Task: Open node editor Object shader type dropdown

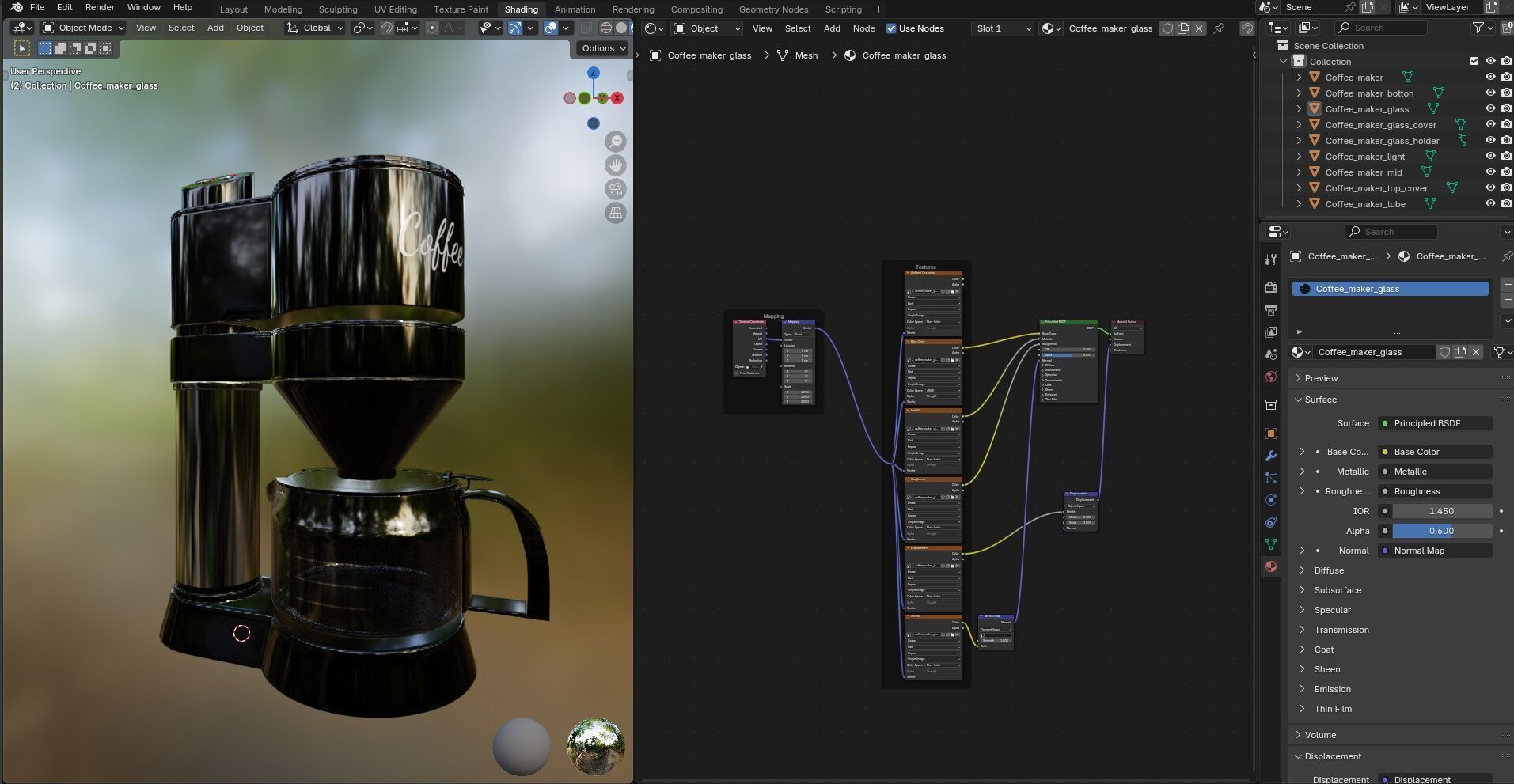Action: coord(708,28)
